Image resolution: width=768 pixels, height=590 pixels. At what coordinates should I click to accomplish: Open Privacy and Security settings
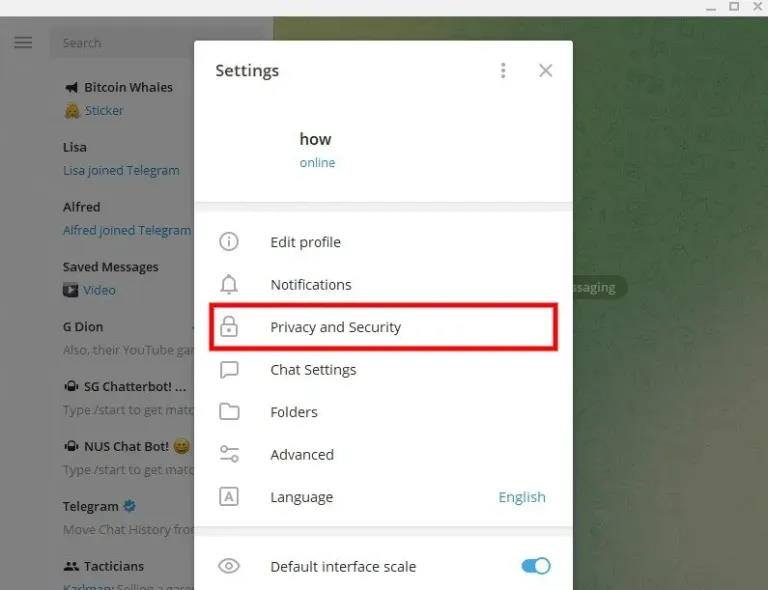point(384,327)
